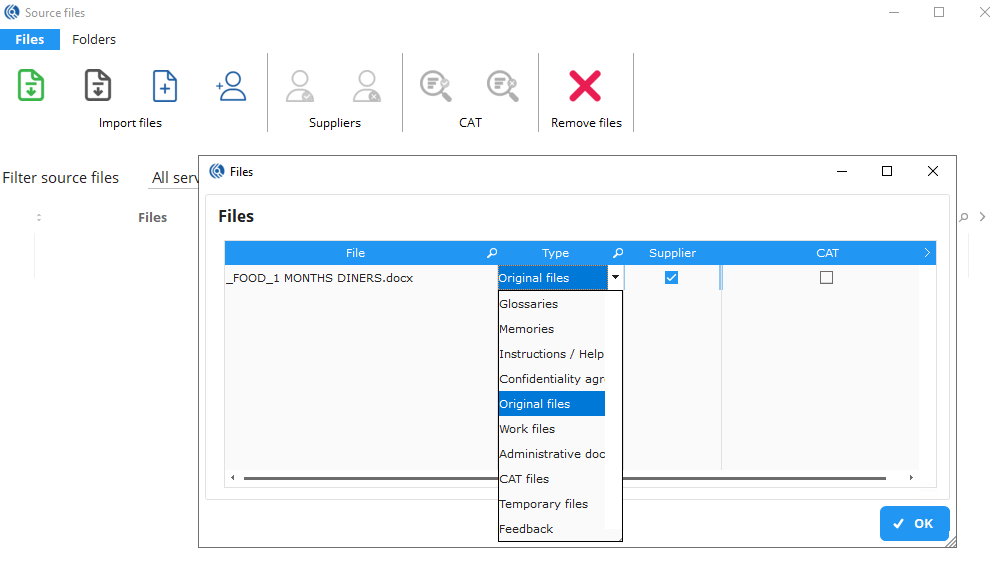Click the supplier checkmark icon in Suppliers
The width and height of the screenshot is (994, 579).
coord(300,86)
